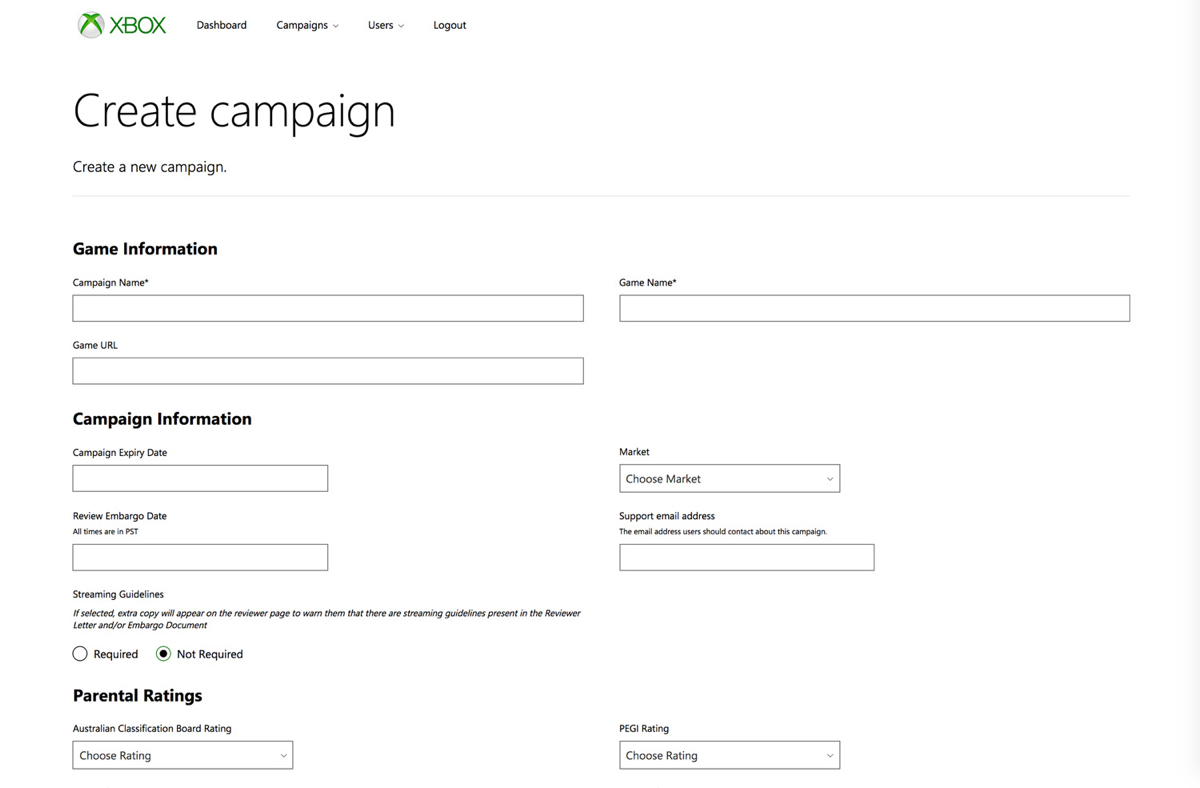Click into the Game Name field
Screen dimensions: 1200x788
click(874, 308)
